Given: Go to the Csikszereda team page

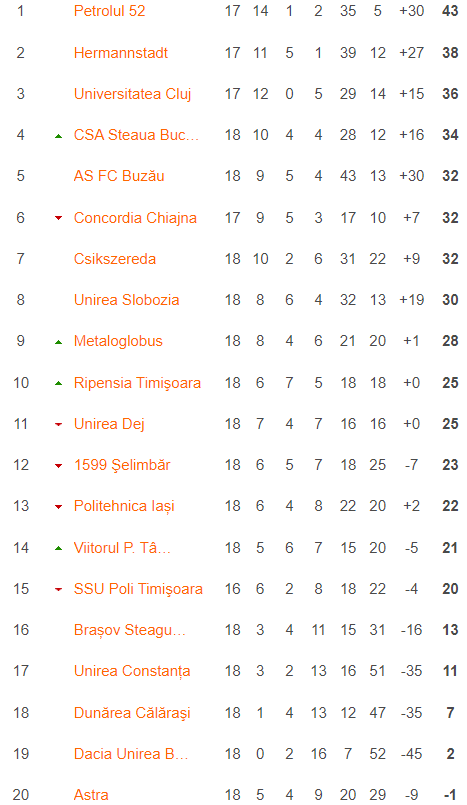Looking at the screenshot, I should point(115,259).
